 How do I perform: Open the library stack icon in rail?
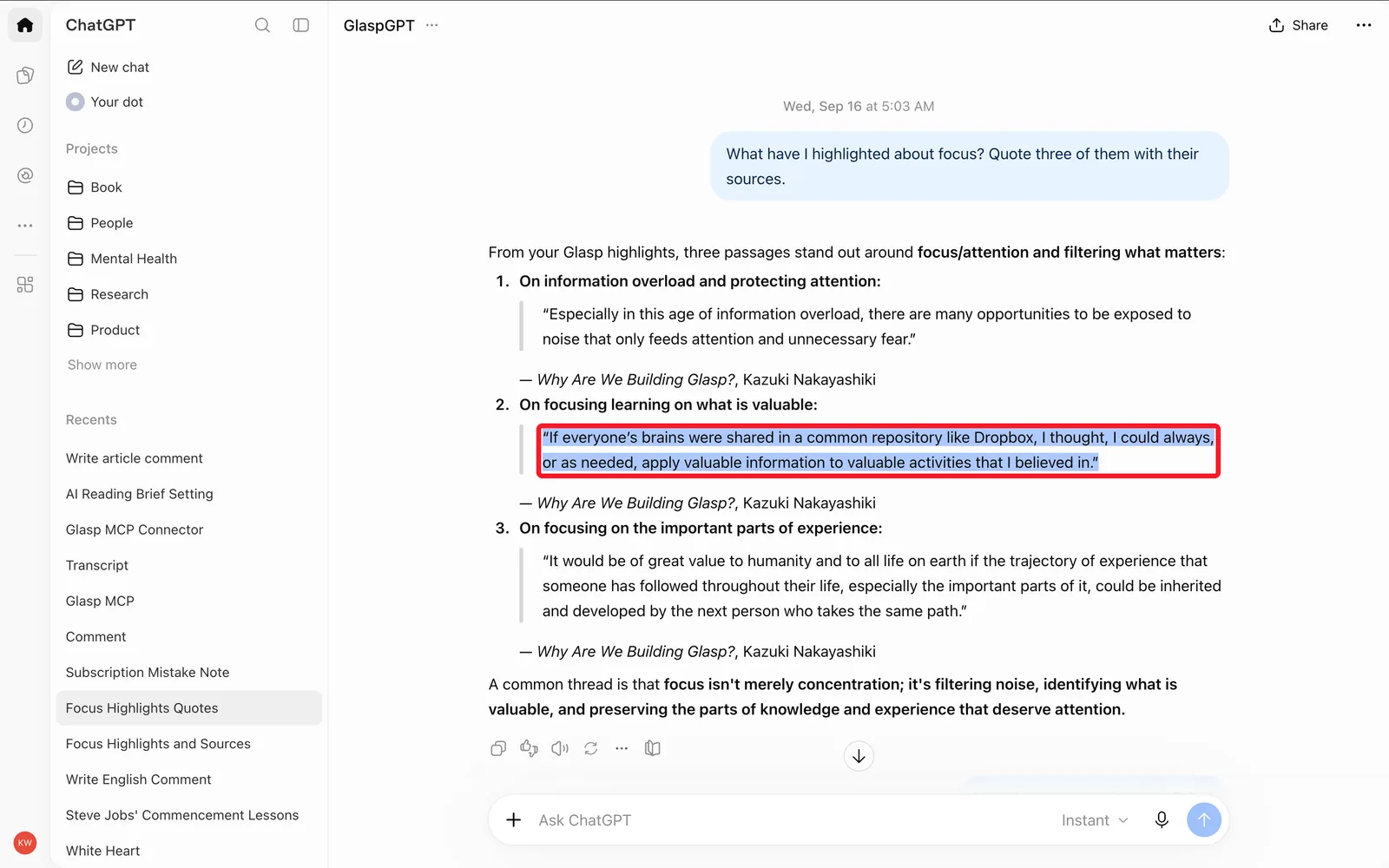(25, 76)
